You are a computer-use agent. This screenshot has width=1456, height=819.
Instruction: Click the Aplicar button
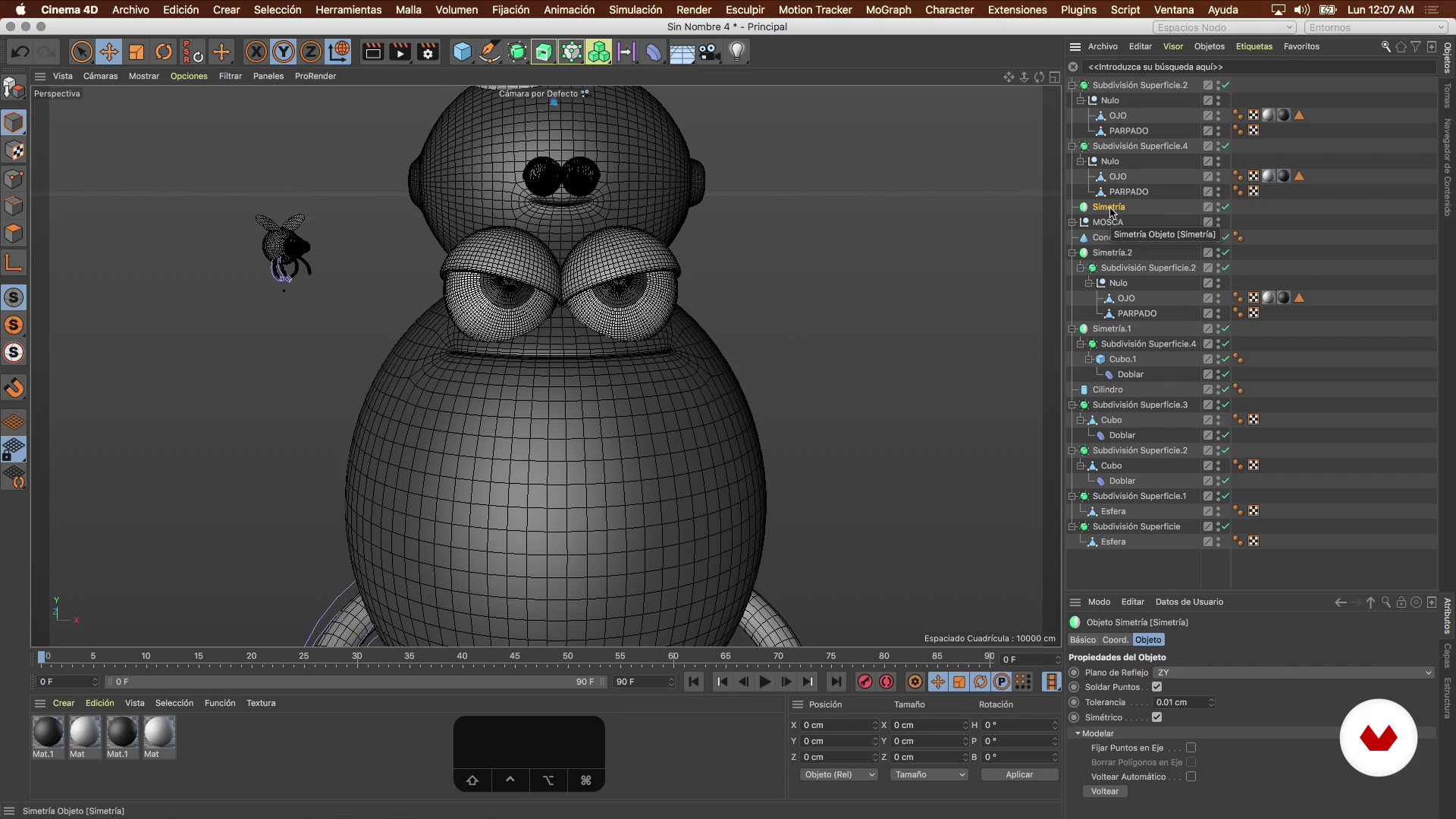(1019, 775)
